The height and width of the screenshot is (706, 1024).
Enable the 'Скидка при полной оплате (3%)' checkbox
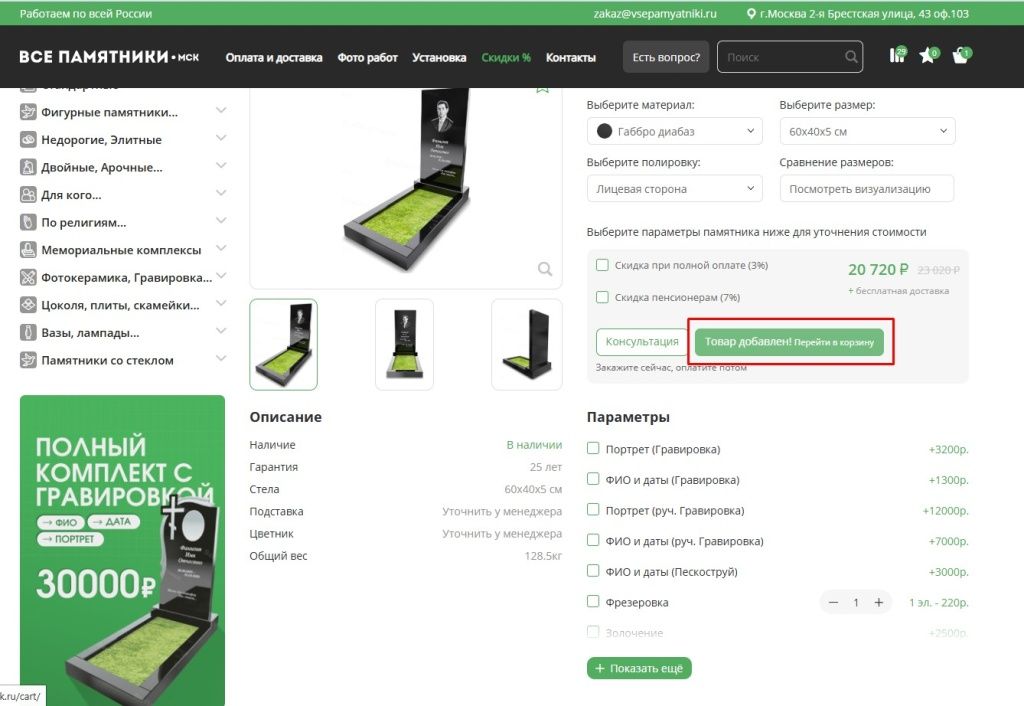click(x=601, y=263)
